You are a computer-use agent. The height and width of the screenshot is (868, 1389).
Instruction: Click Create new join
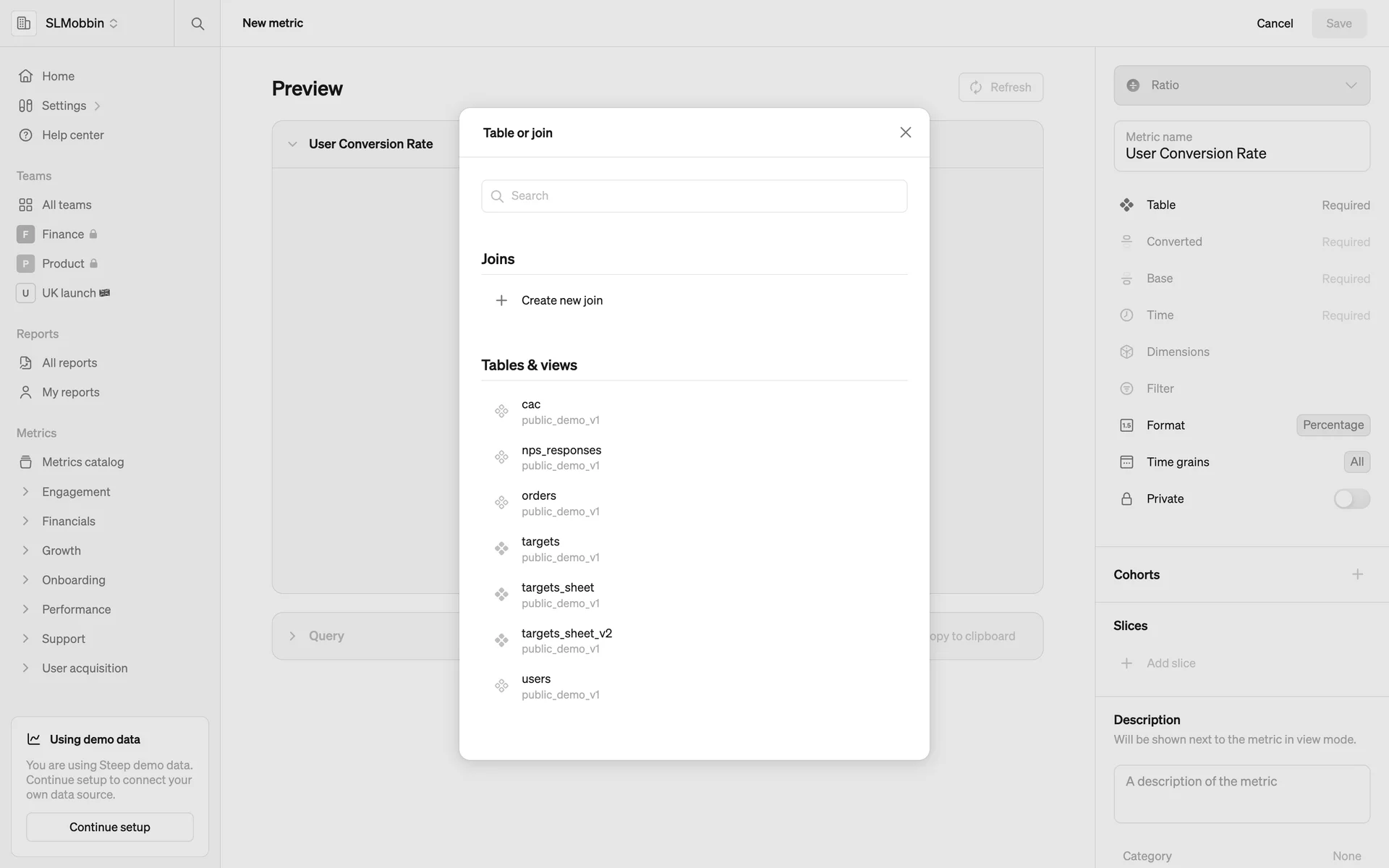(561, 300)
